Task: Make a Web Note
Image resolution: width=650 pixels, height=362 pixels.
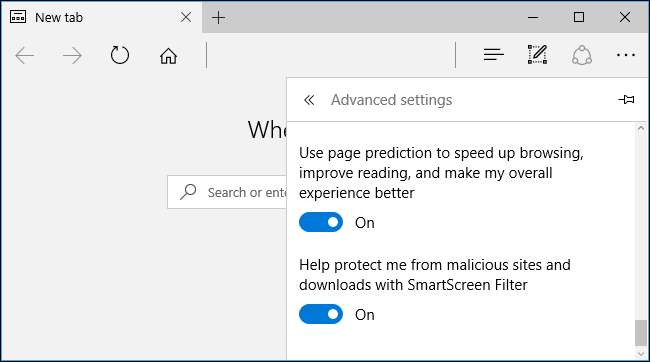Action: click(x=537, y=54)
